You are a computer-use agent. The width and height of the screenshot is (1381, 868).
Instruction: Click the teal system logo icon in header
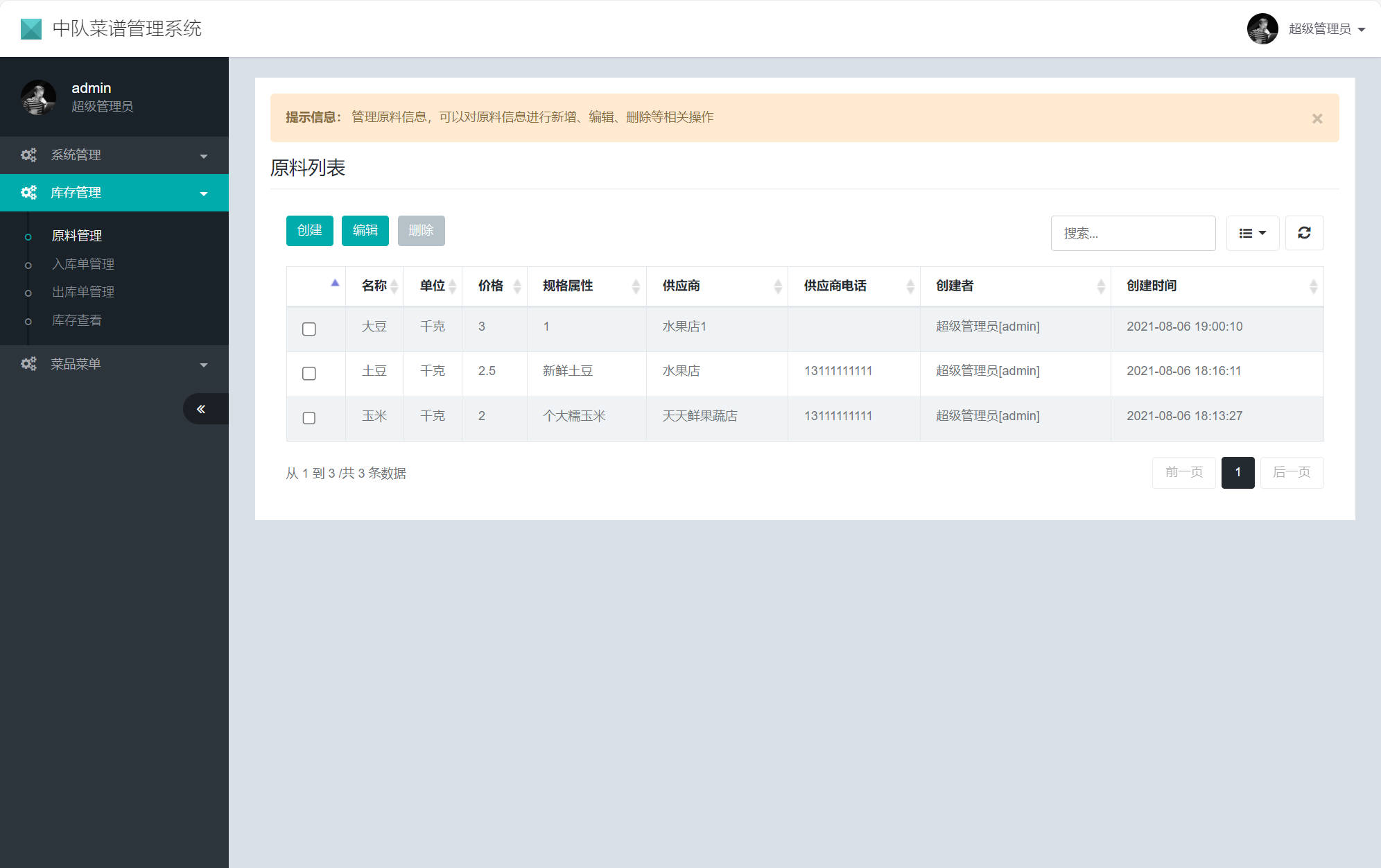[x=31, y=28]
